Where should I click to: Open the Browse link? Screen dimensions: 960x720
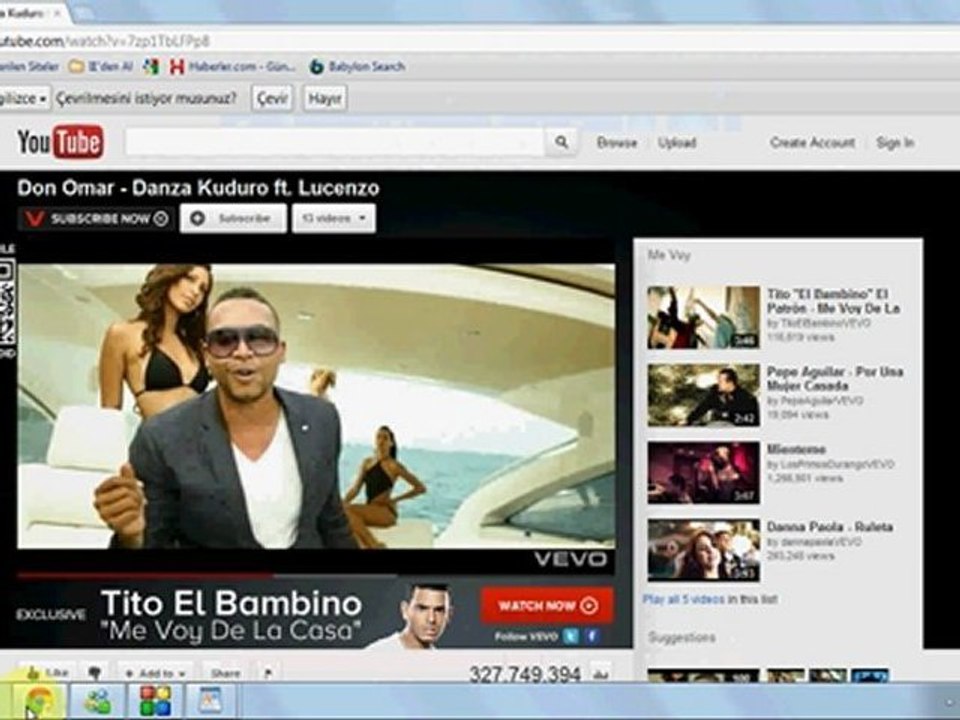(x=617, y=143)
